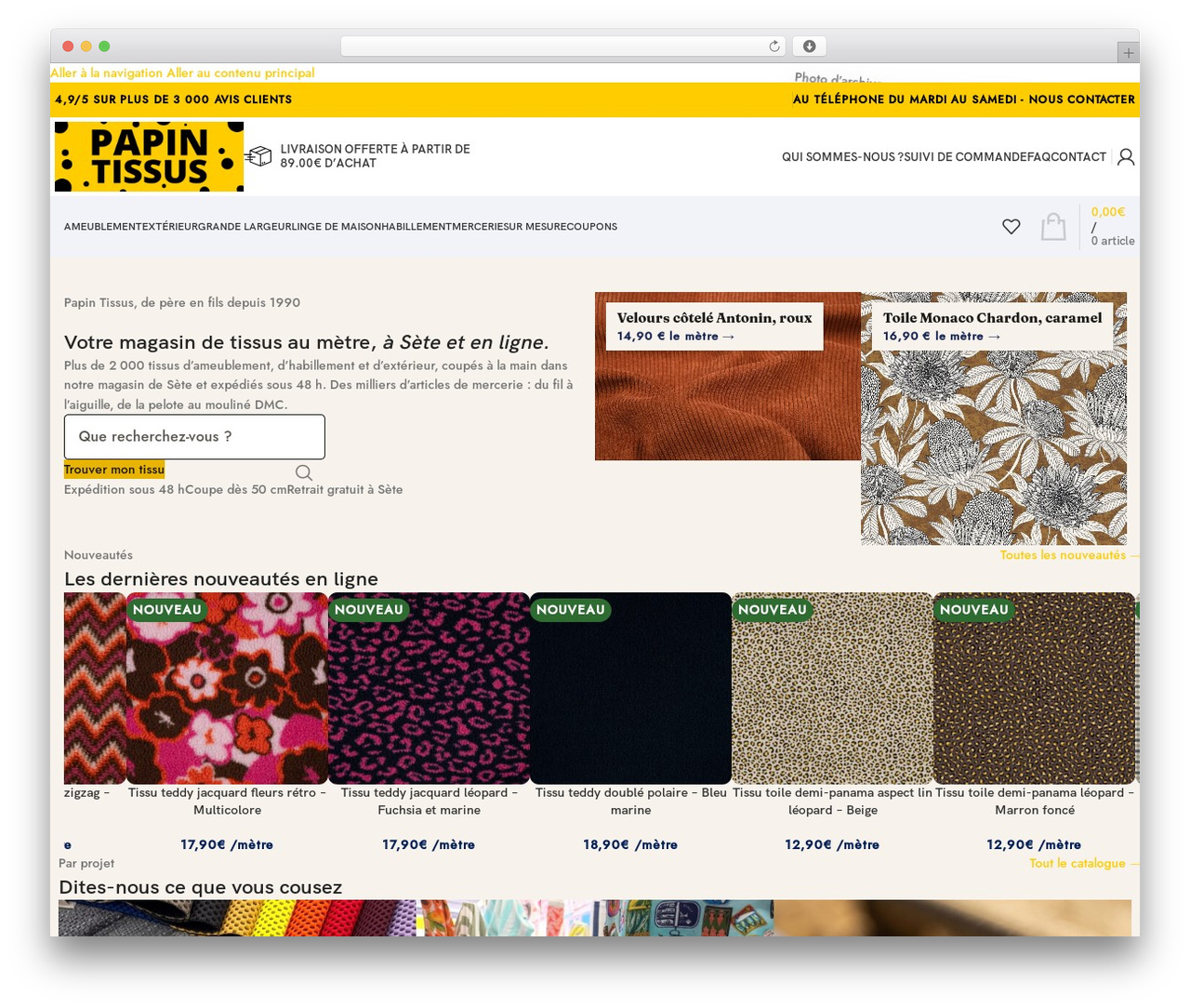Click the Les dernières nouveautés en ligne heading
Screen dimensions: 1190x1008
pyautogui.click(x=221, y=579)
